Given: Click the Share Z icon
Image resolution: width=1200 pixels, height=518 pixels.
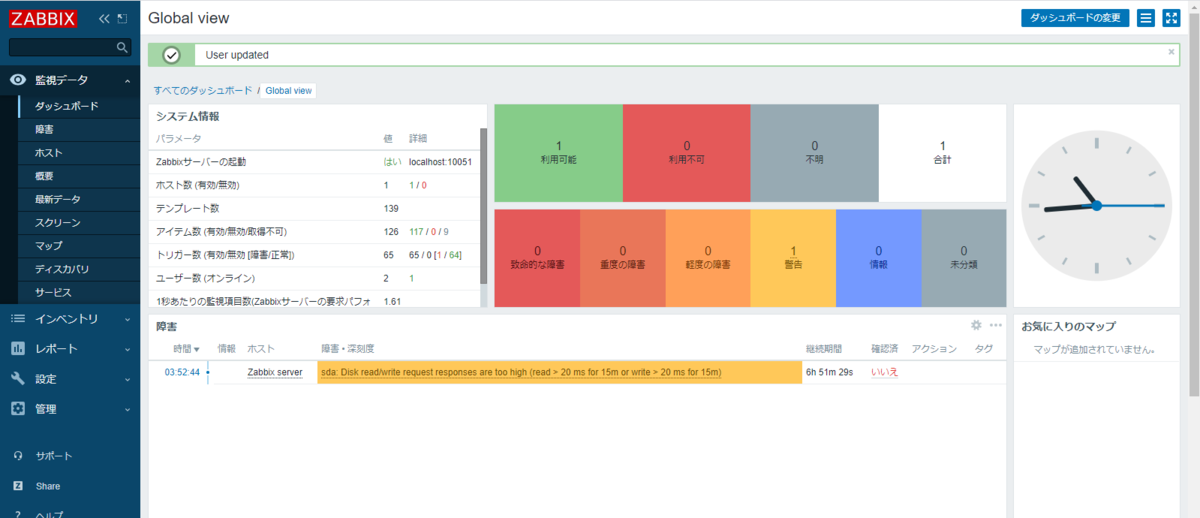Looking at the screenshot, I should click(x=18, y=486).
